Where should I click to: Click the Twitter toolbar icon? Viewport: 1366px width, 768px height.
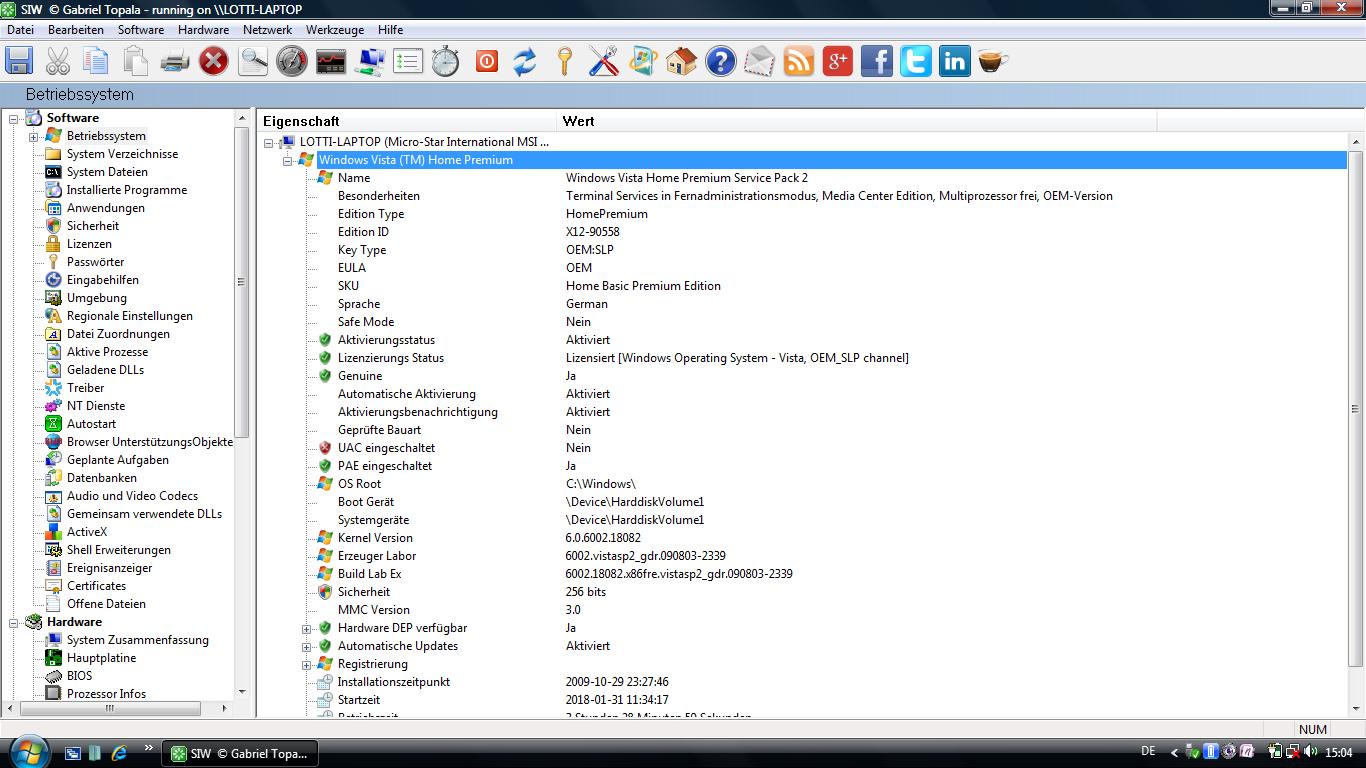pyautogui.click(x=915, y=61)
